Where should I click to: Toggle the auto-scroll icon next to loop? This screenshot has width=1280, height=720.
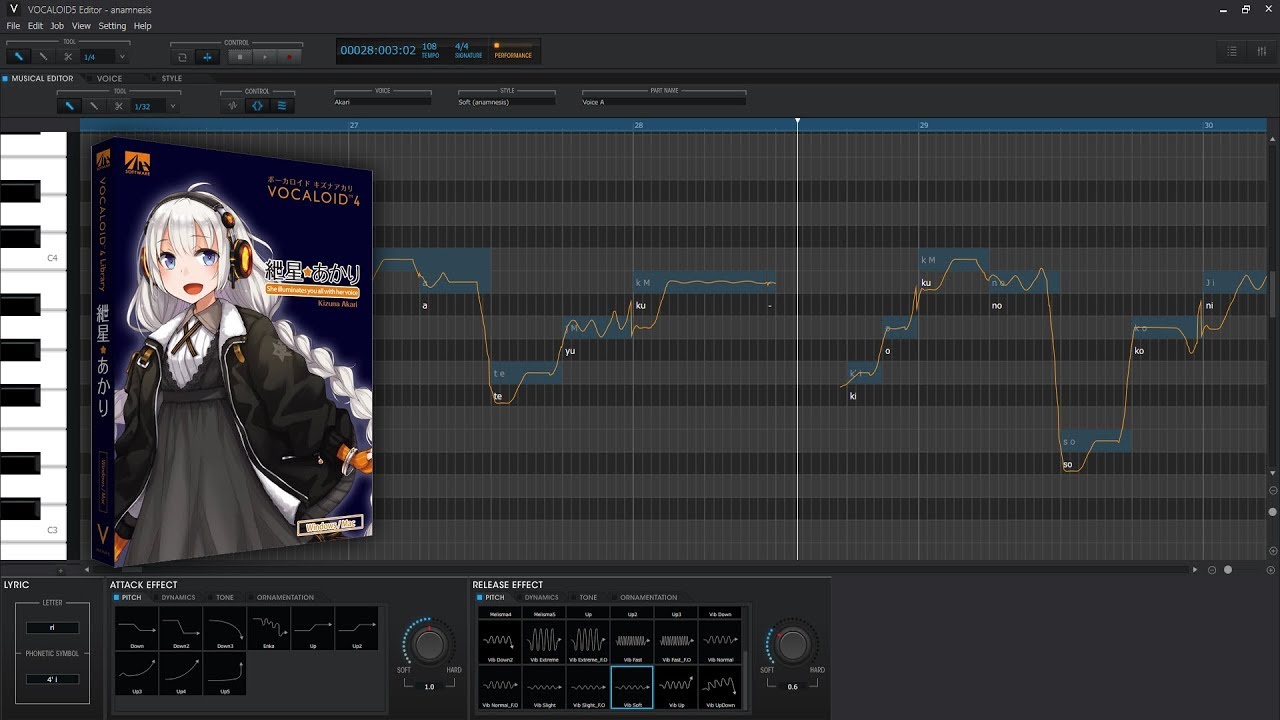point(208,57)
